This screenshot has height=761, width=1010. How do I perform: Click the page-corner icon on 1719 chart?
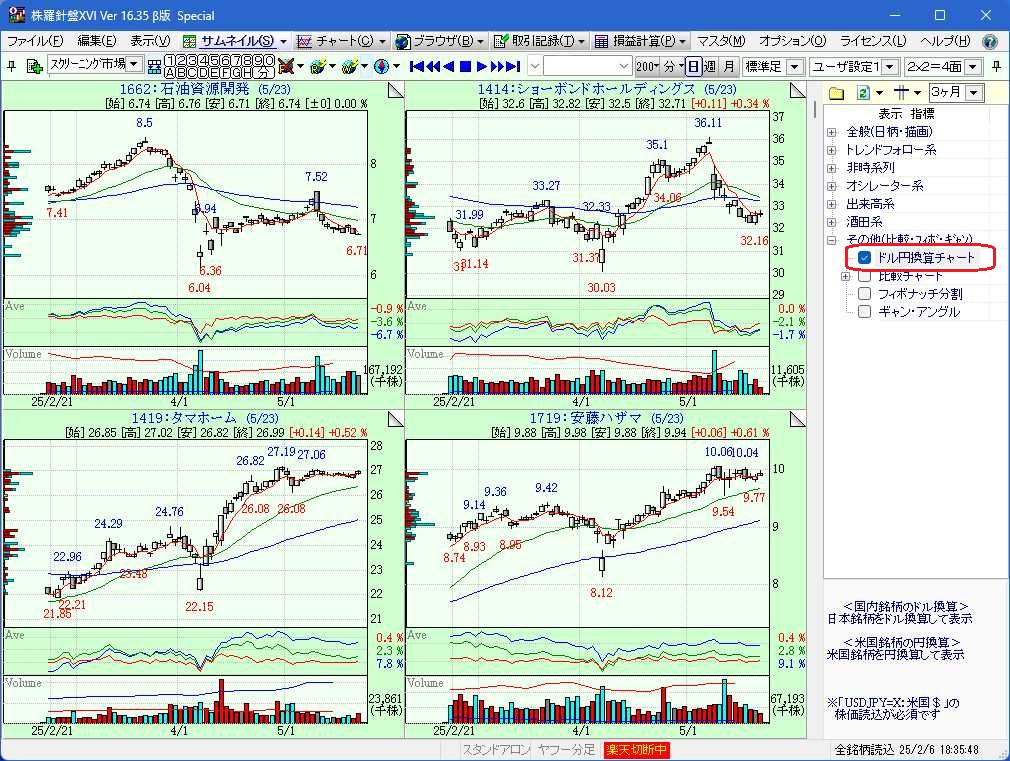click(x=797, y=419)
